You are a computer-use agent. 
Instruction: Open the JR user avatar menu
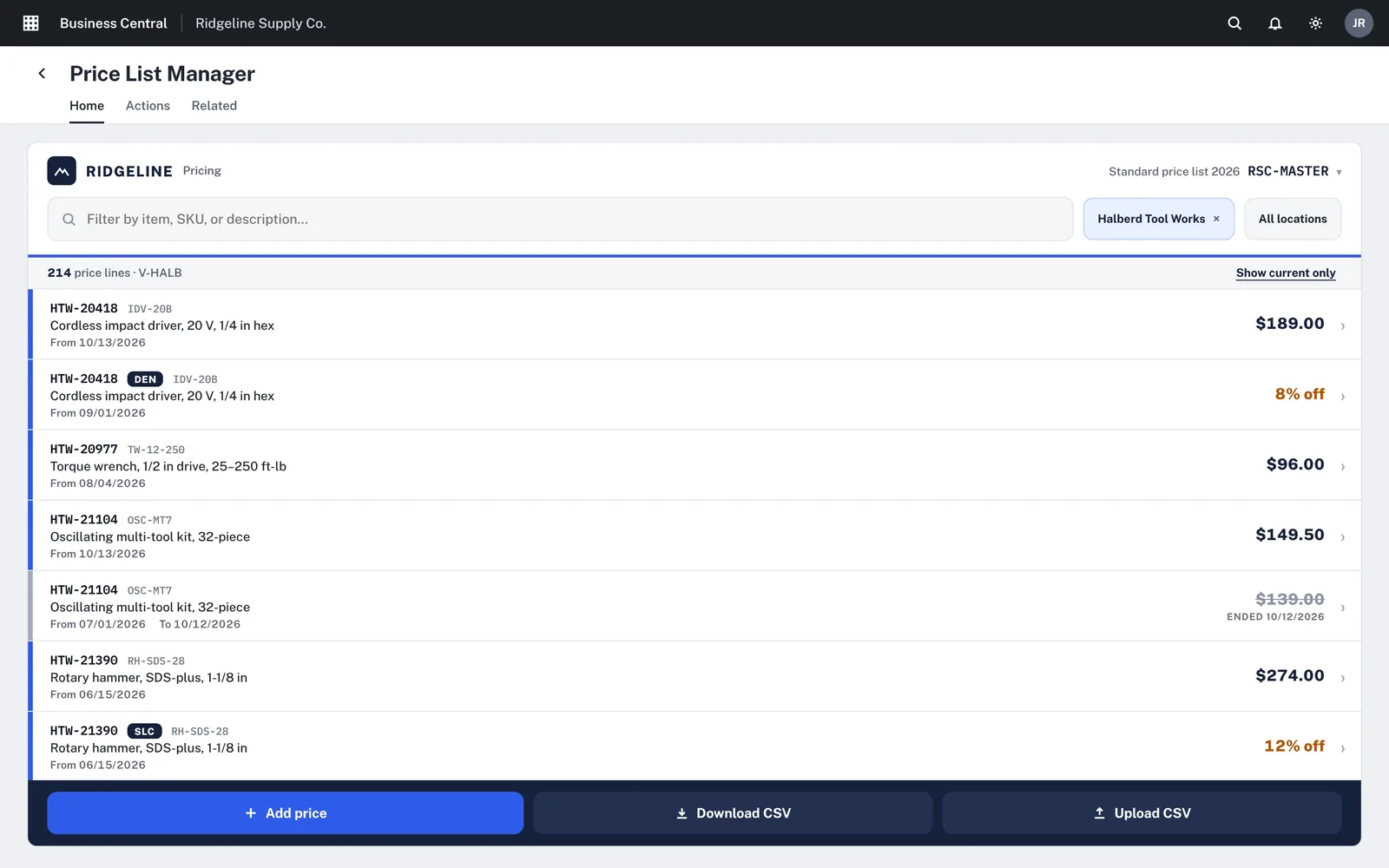pyautogui.click(x=1359, y=23)
